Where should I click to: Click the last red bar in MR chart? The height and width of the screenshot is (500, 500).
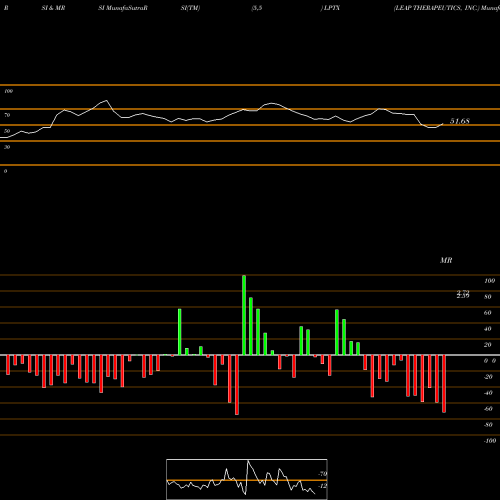click(444, 384)
